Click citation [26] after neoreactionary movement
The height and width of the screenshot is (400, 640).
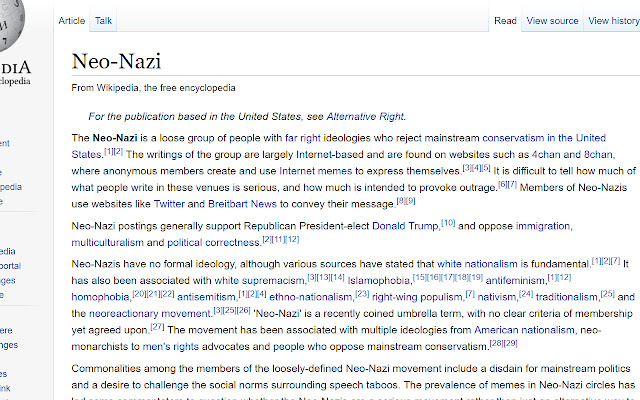(244, 310)
